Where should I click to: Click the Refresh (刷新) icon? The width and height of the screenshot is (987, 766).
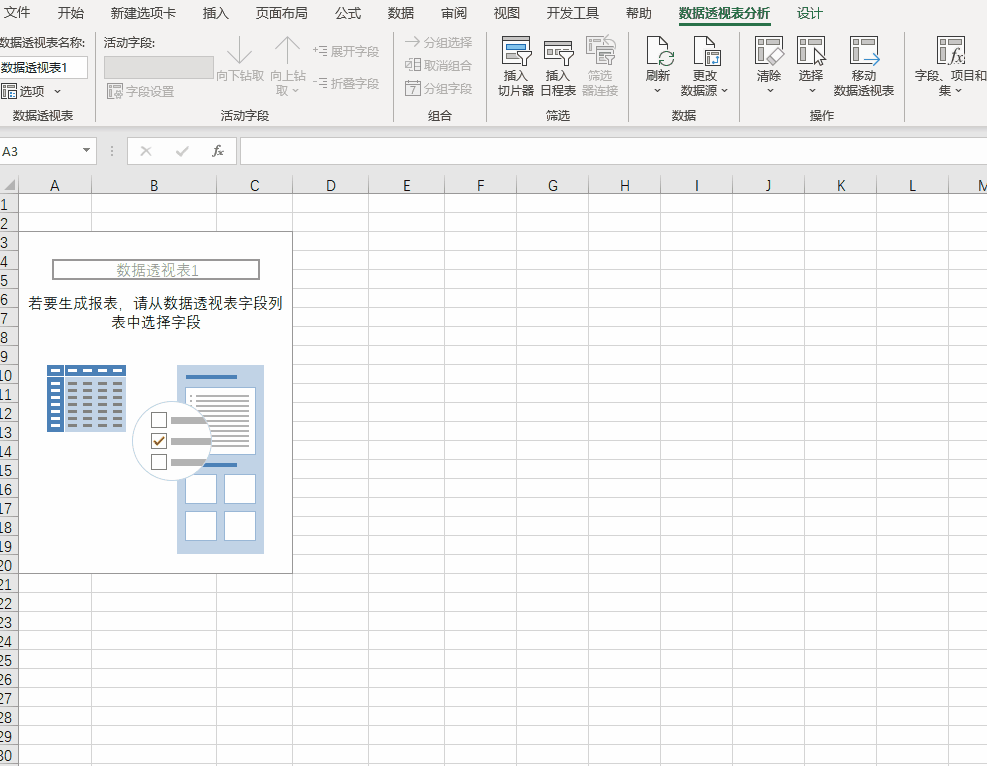point(659,50)
